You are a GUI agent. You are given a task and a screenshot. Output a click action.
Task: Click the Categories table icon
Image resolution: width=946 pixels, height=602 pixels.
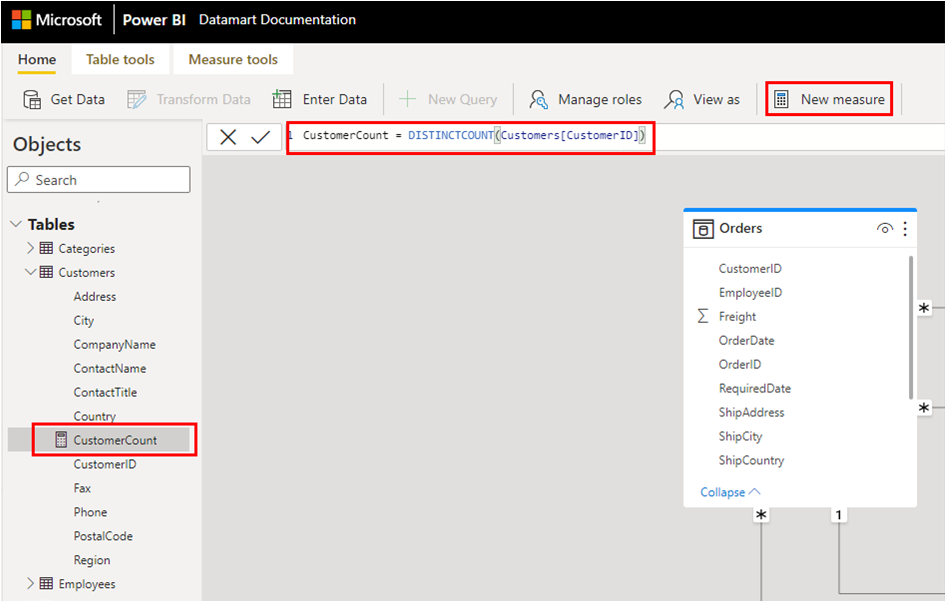coord(46,248)
